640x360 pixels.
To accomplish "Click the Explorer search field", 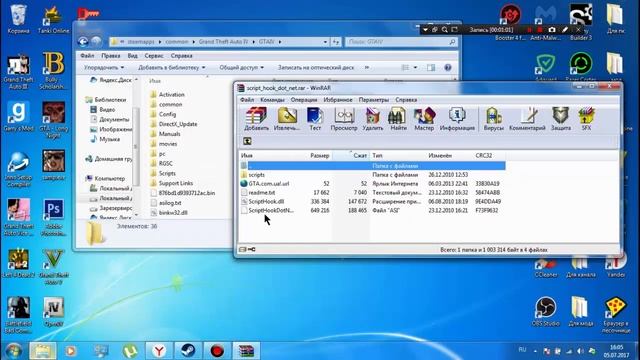I will [x=401, y=42].
